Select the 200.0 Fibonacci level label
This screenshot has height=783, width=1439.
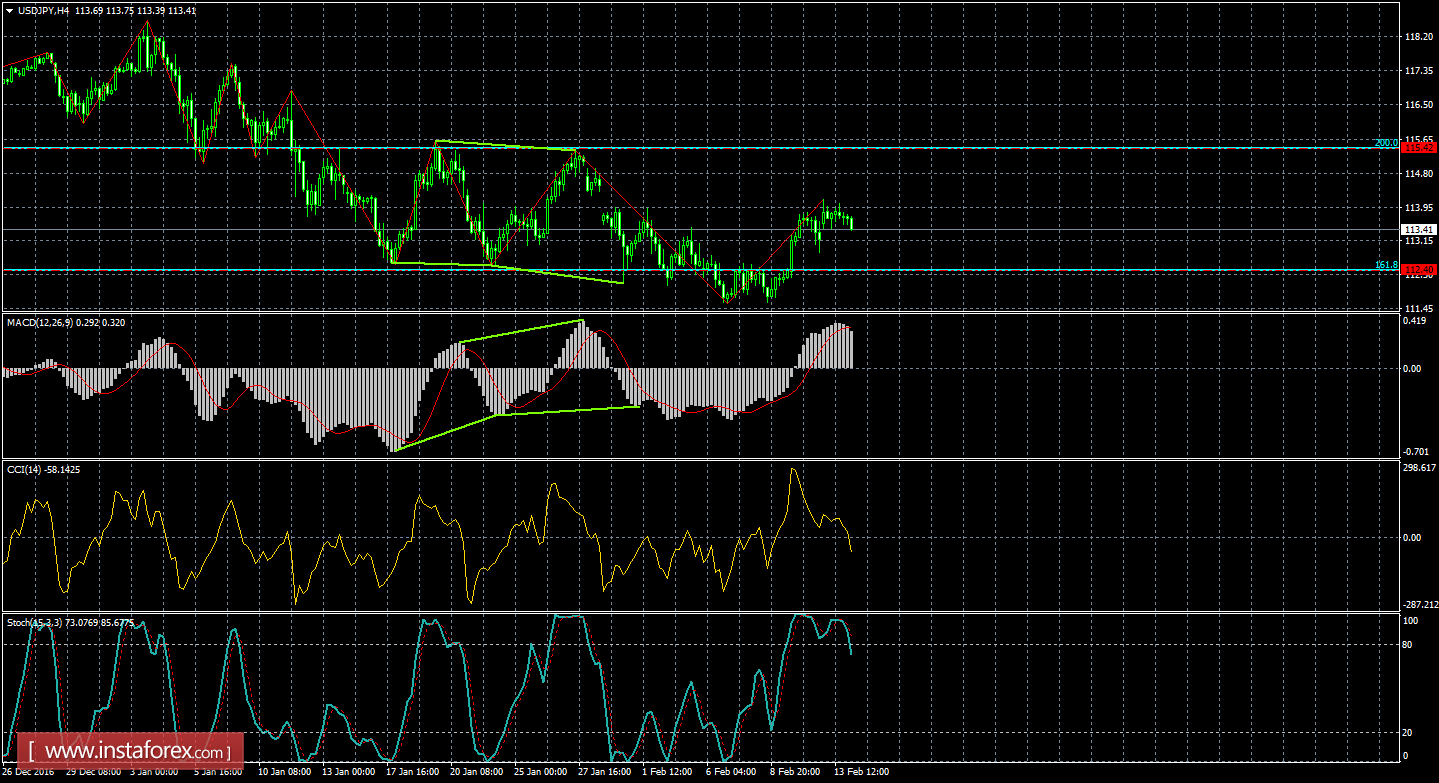coord(1385,143)
